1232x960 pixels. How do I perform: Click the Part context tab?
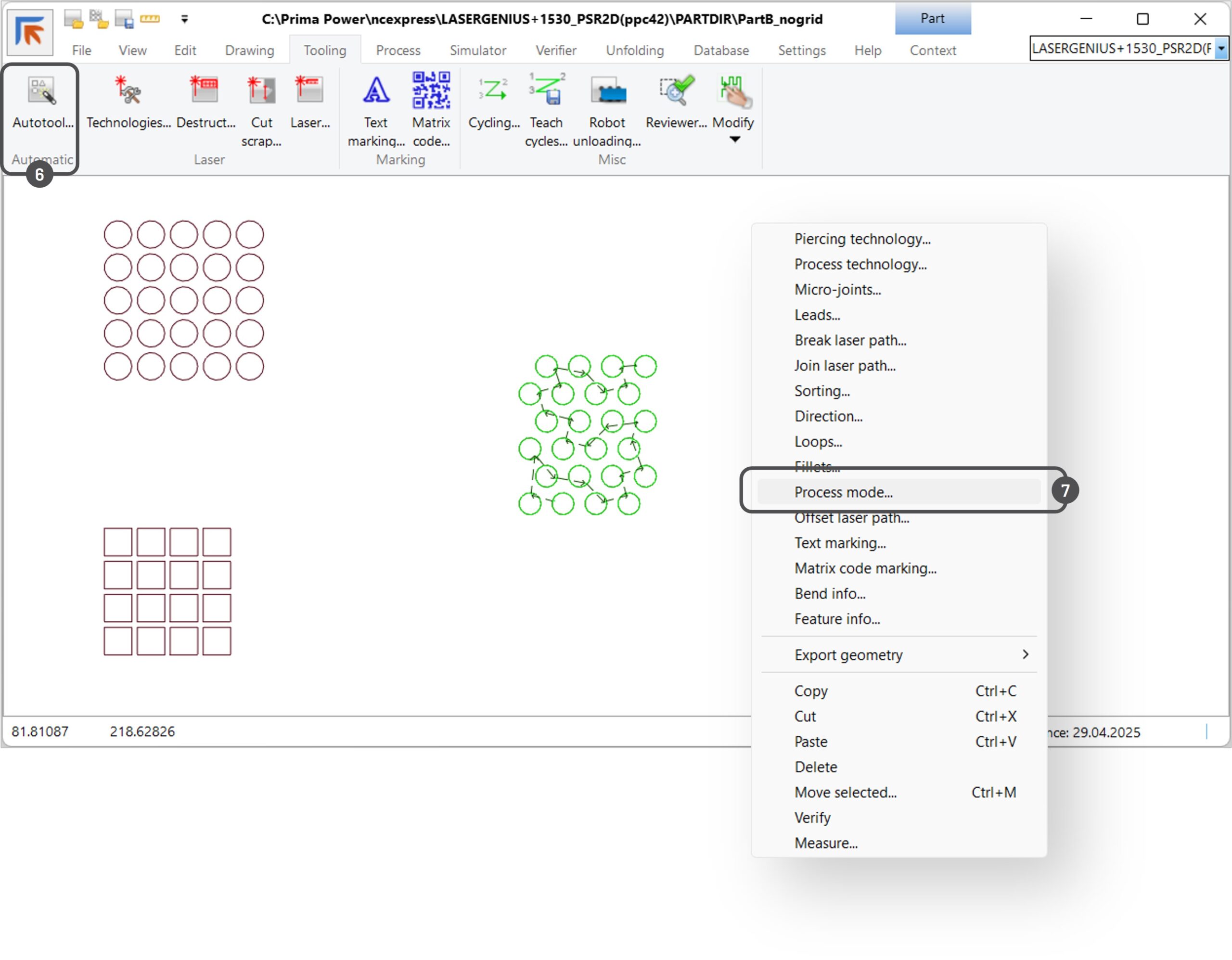pos(933,19)
